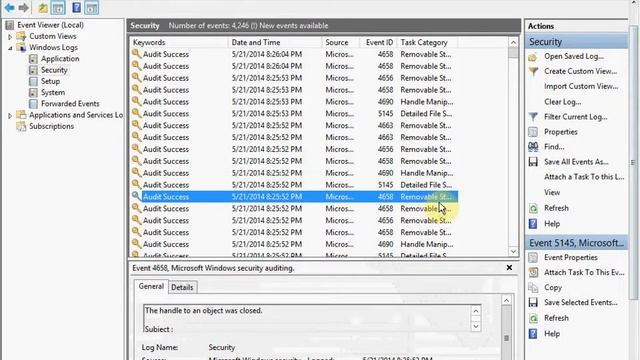Sort by the Event ID column header

pos(378,42)
